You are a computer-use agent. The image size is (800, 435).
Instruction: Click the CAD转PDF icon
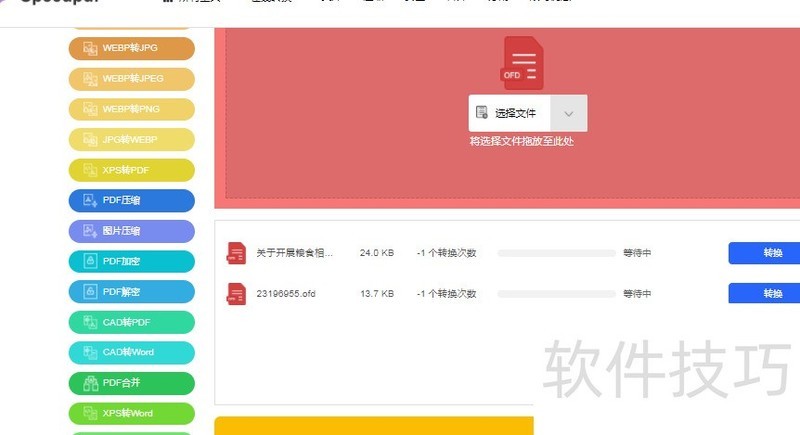point(90,322)
